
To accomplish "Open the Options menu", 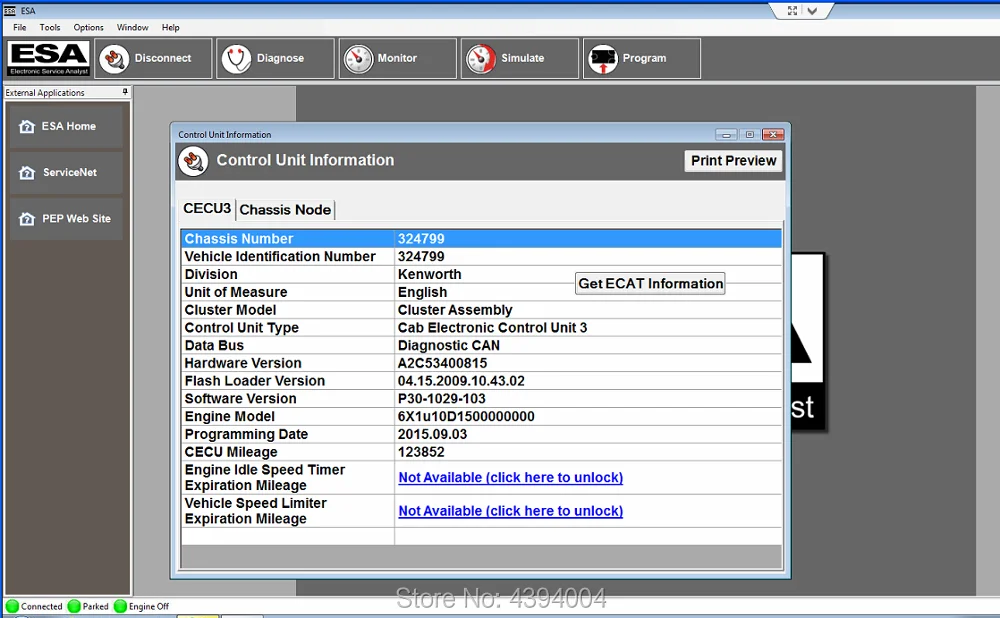I will [88, 27].
